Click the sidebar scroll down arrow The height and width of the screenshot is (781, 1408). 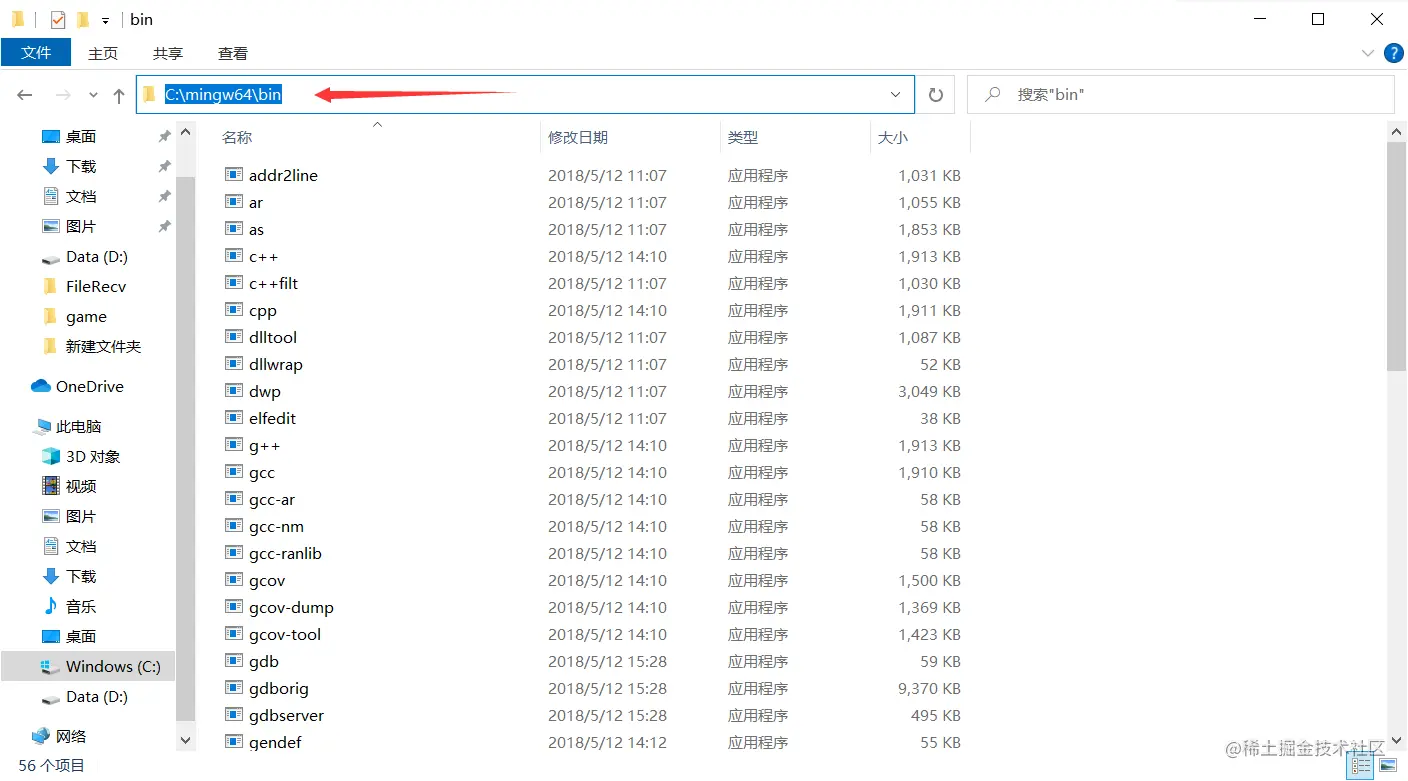(x=185, y=741)
